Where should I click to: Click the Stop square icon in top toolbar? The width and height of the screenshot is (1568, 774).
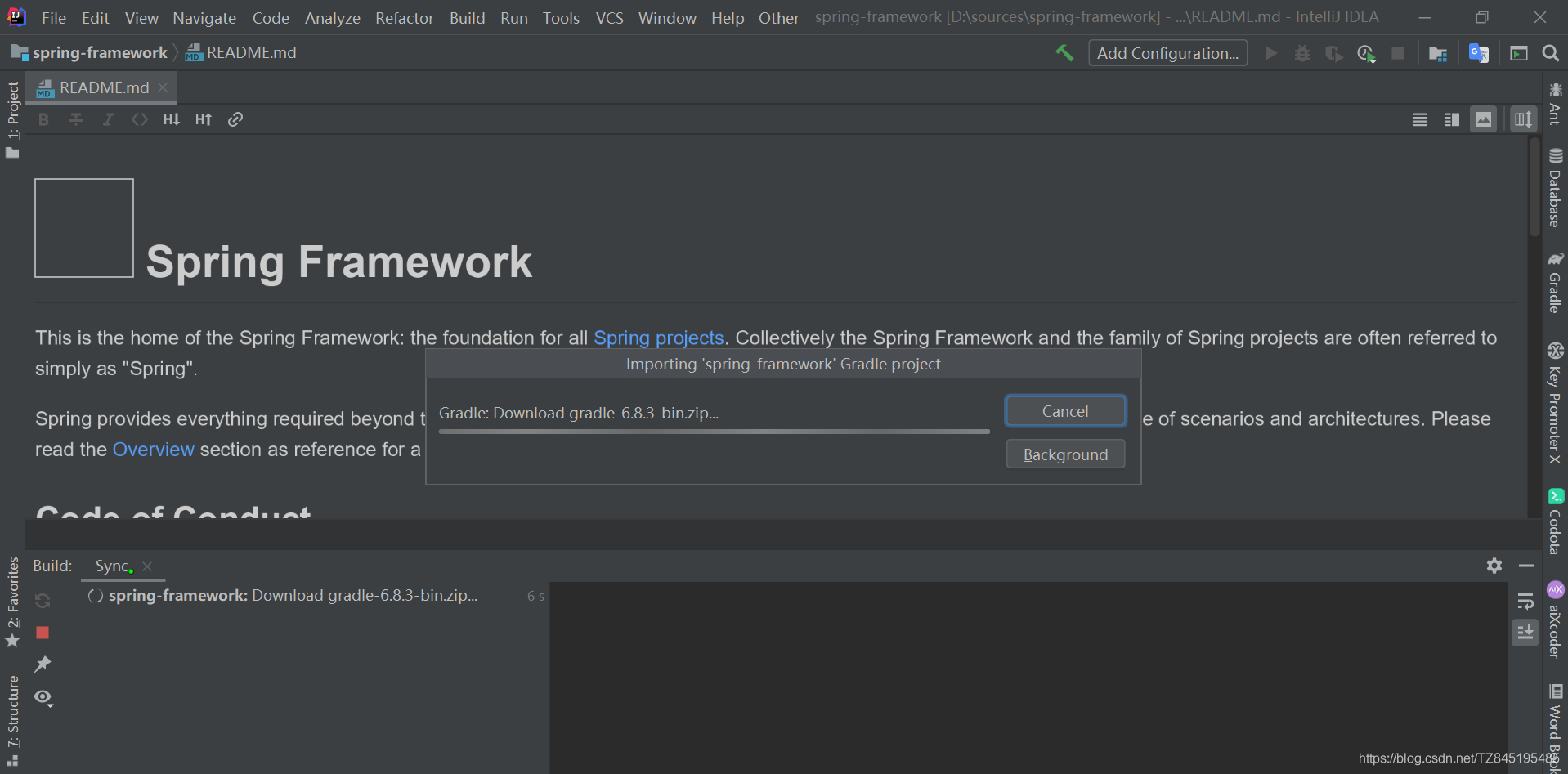(1398, 53)
